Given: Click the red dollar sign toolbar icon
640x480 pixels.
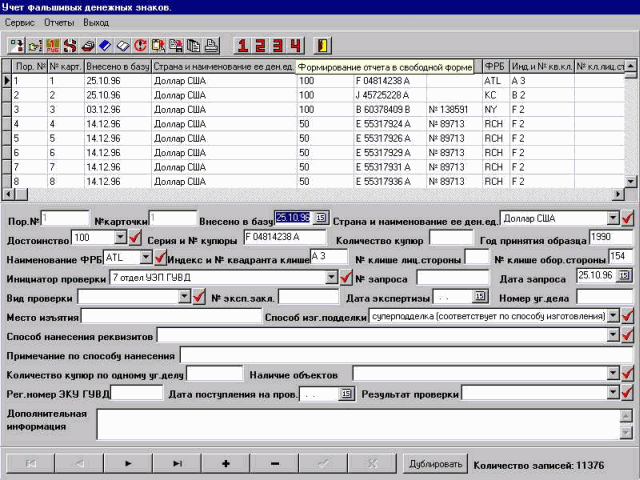Looking at the screenshot, I should pos(70,45).
